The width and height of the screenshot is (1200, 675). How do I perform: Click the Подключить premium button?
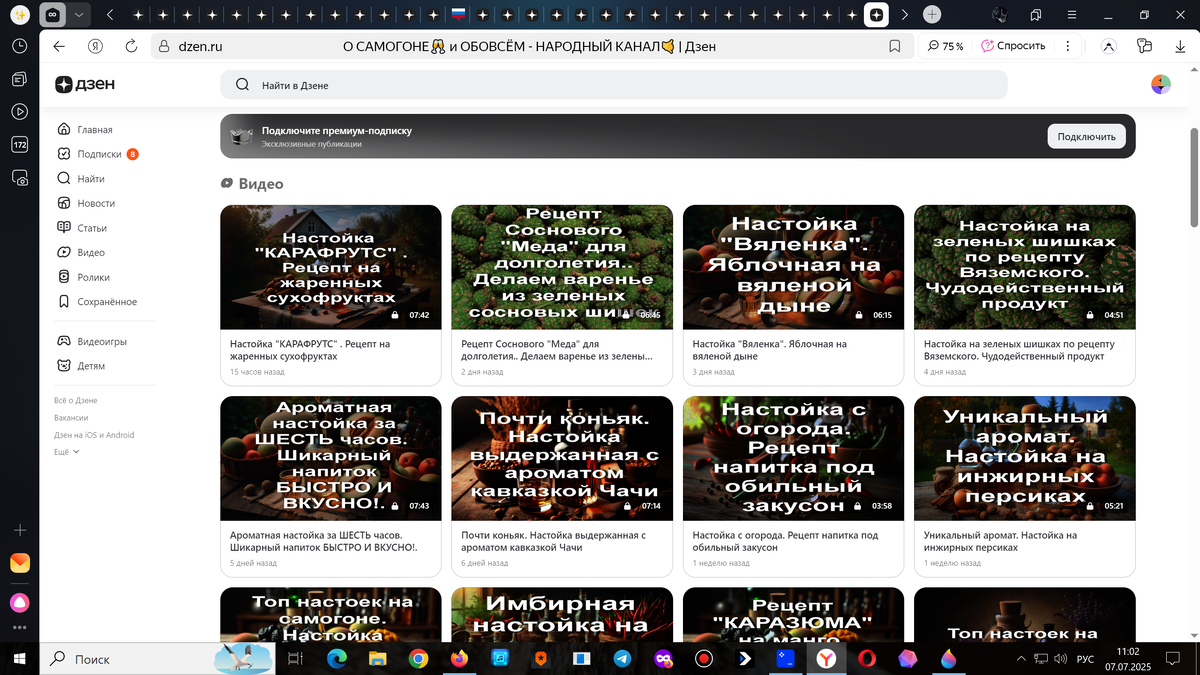tap(1087, 136)
